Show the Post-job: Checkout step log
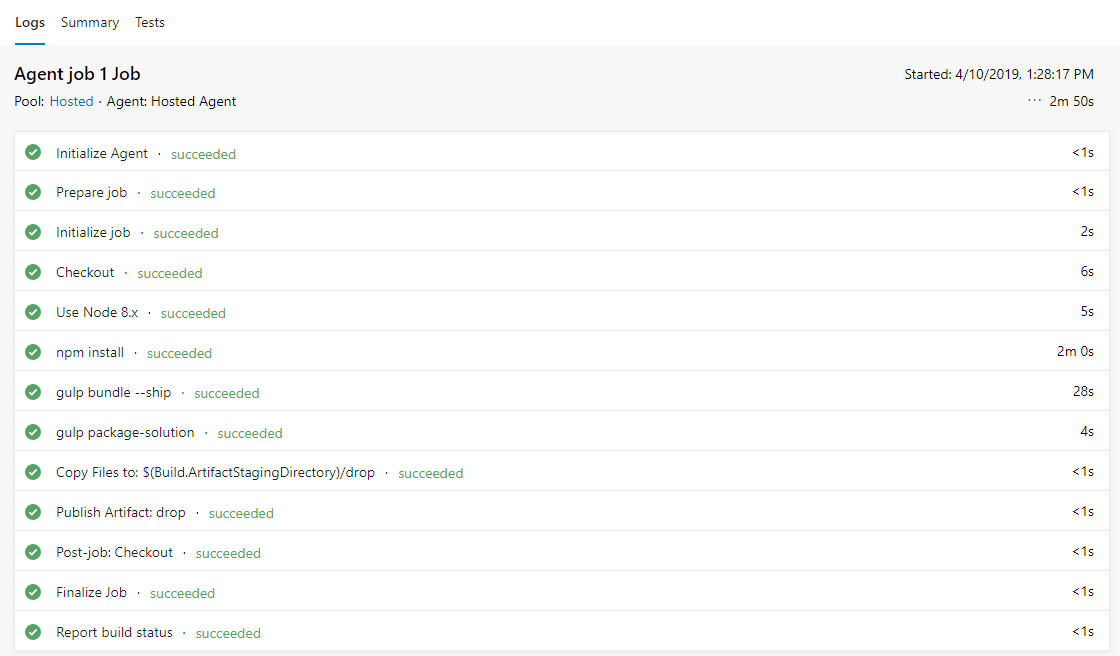The height and width of the screenshot is (656, 1120). coord(114,552)
